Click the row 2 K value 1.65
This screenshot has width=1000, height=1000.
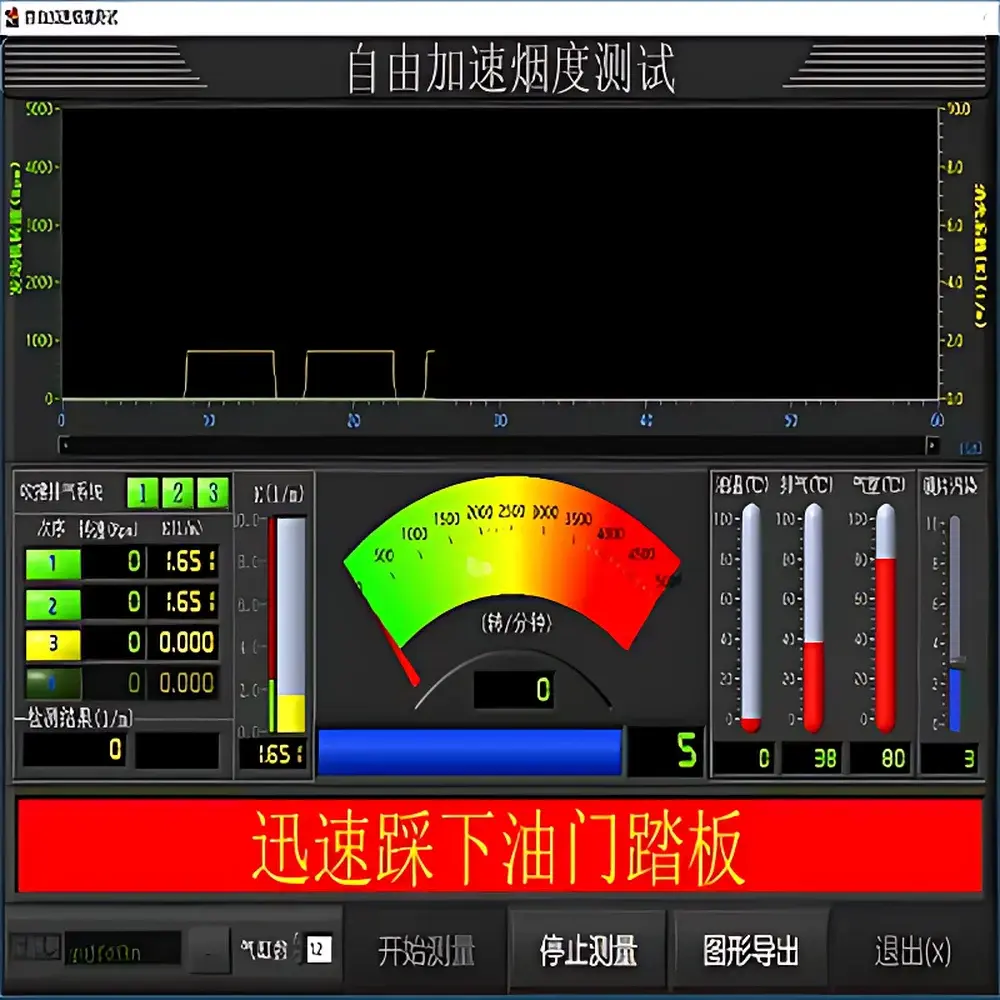click(183, 603)
